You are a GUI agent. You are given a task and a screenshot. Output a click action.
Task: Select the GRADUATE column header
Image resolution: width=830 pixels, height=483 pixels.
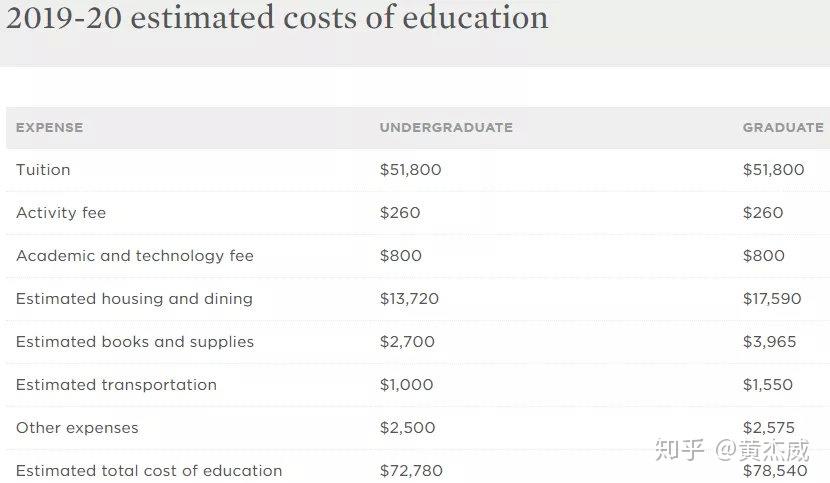[x=783, y=128]
